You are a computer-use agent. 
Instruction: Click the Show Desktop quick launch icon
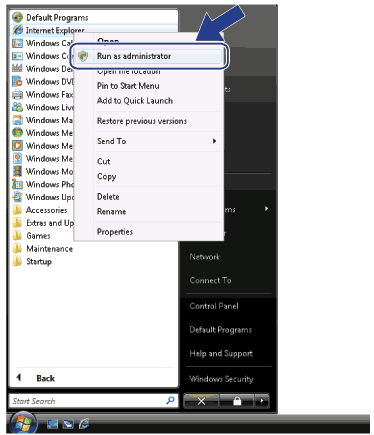pyautogui.click(x=52, y=424)
